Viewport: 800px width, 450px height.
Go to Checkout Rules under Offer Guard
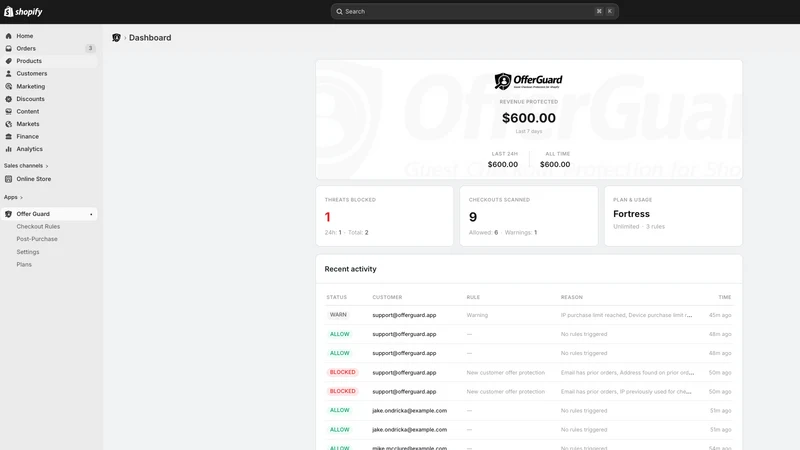(x=38, y=227)
